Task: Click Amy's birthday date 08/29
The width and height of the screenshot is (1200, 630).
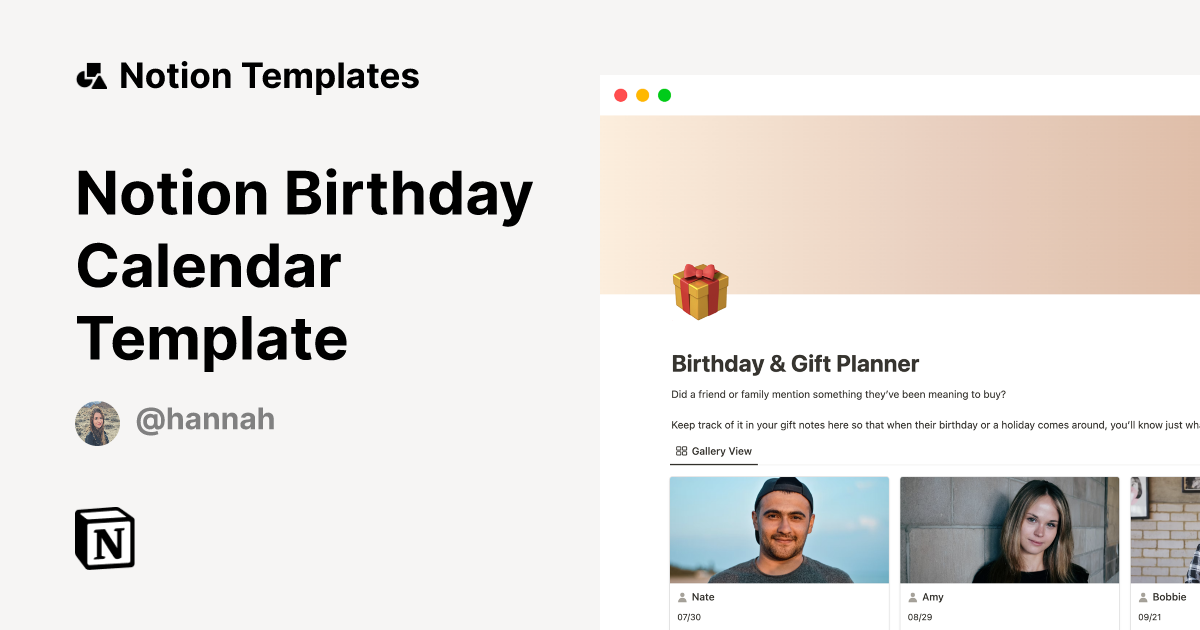Action: pos(920,618)
